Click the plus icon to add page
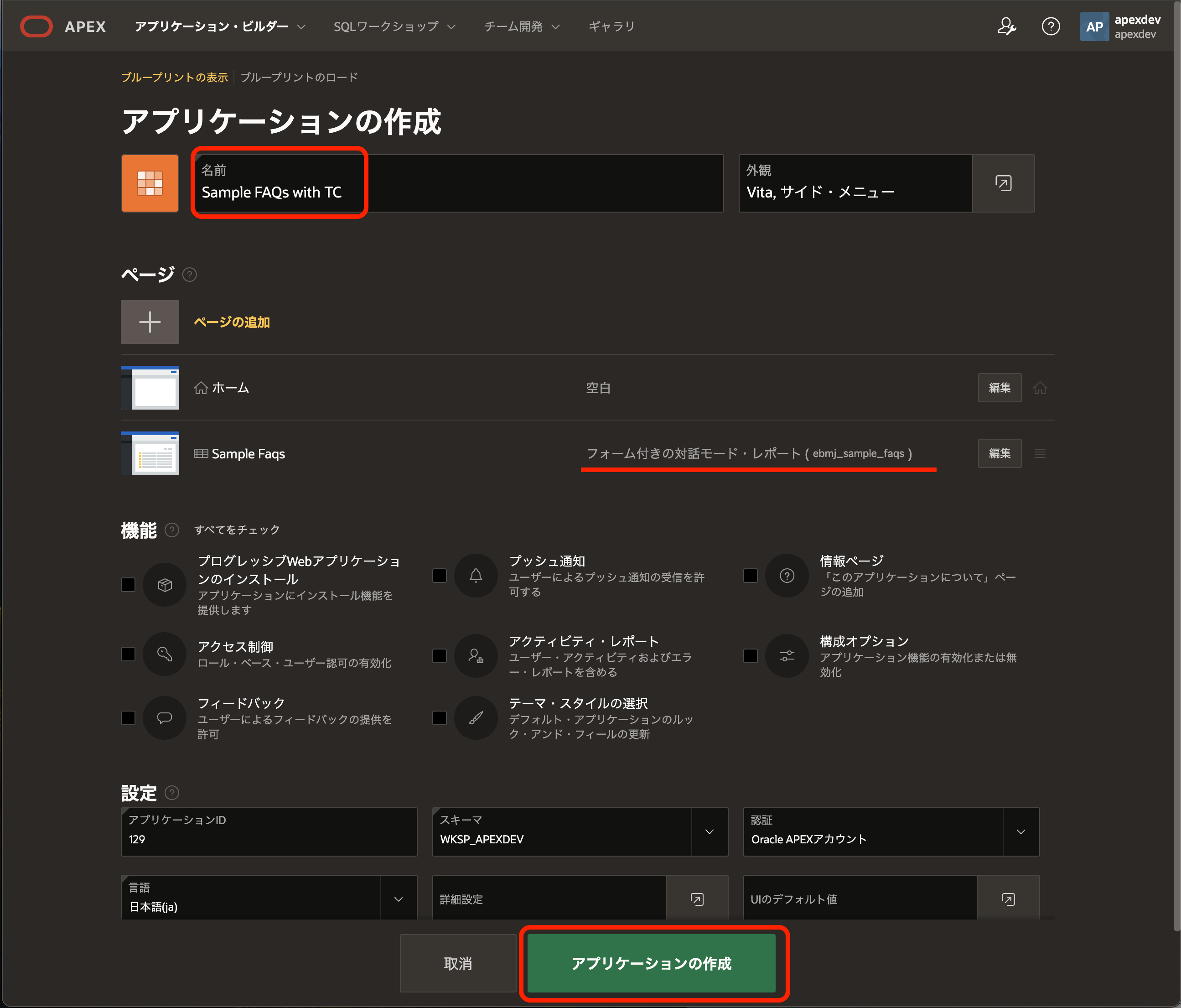 (x=150, y=322)
